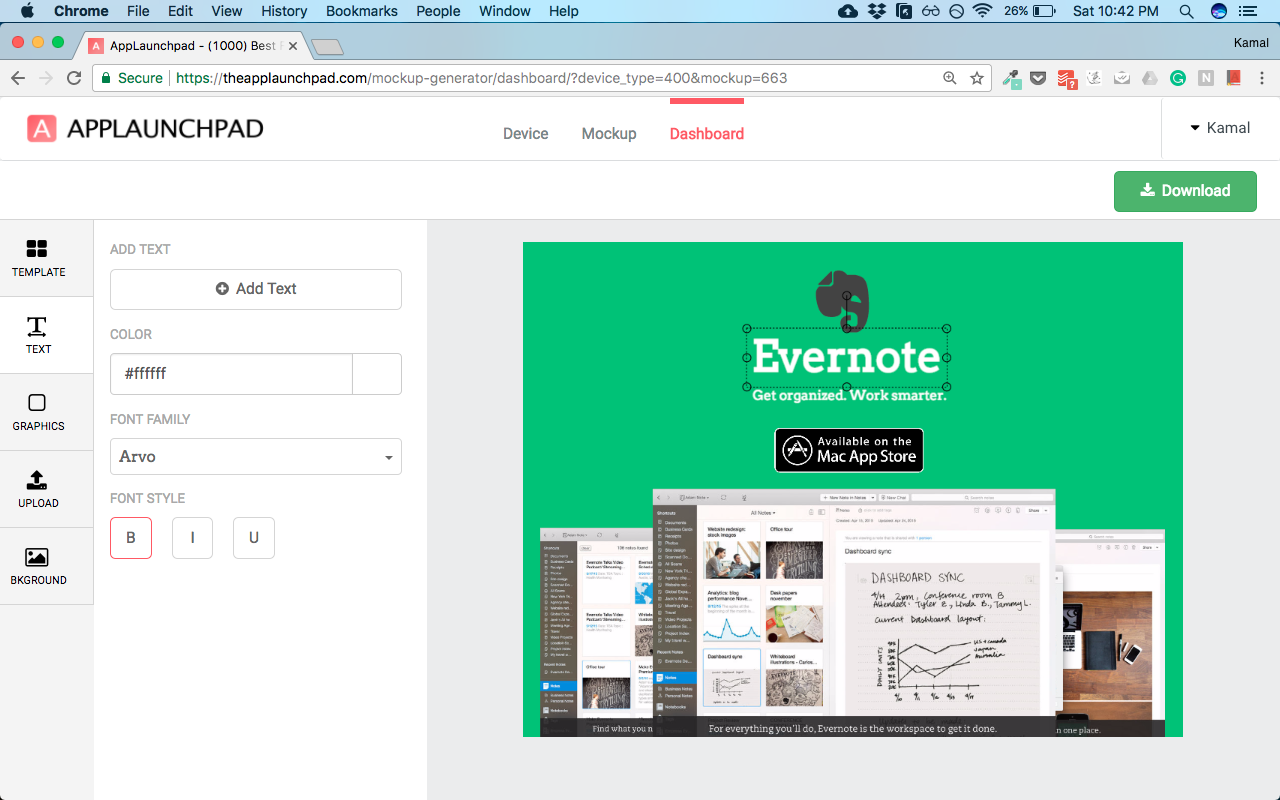This screenshot has width=1280, height=800.
Task: Click the Grammarly extension icon
Action: [x=1178, y=78]
